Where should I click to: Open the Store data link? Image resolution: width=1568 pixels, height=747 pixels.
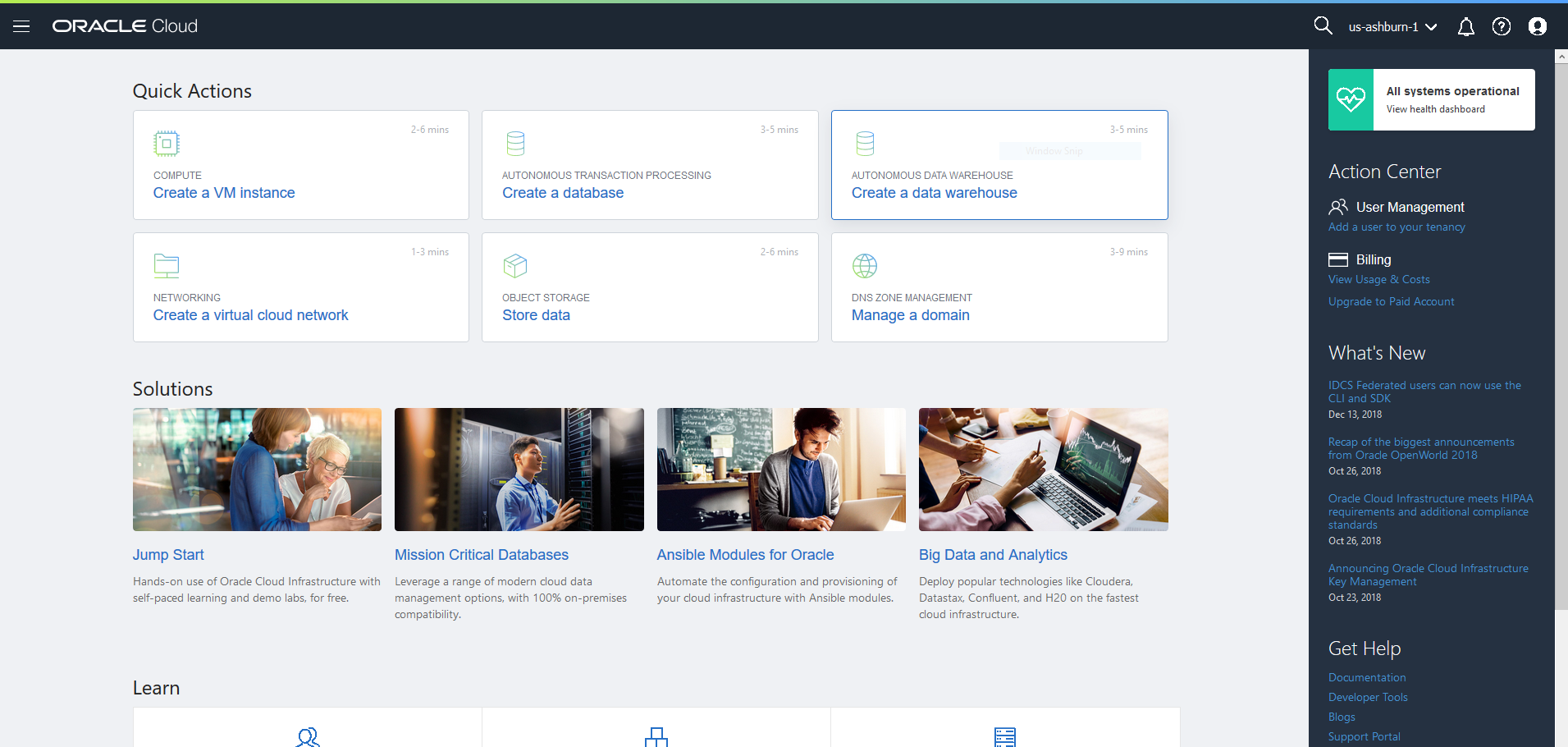click(536, 315)
